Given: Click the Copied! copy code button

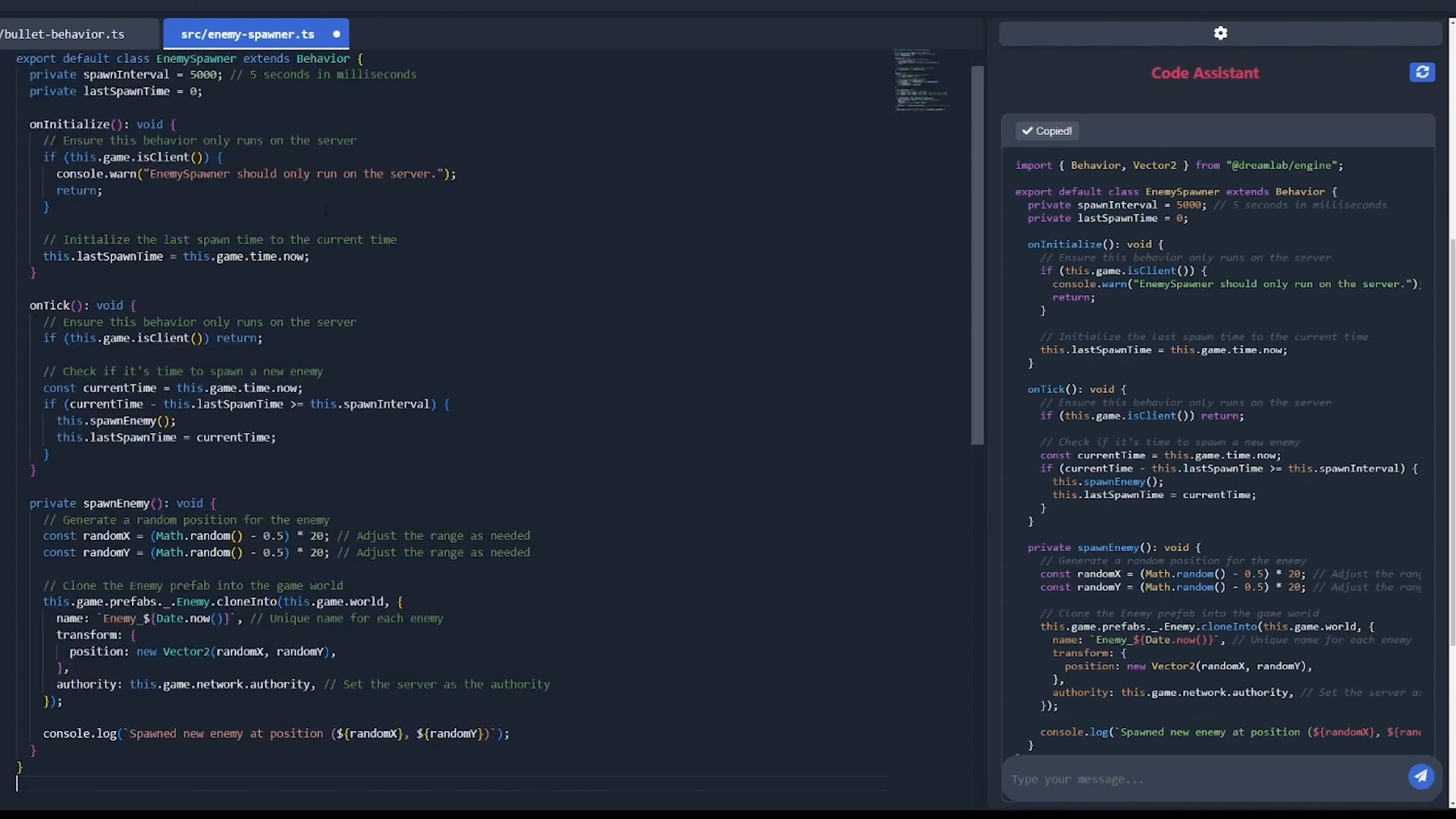Looking at the screenshot, I should point(1047,131).
